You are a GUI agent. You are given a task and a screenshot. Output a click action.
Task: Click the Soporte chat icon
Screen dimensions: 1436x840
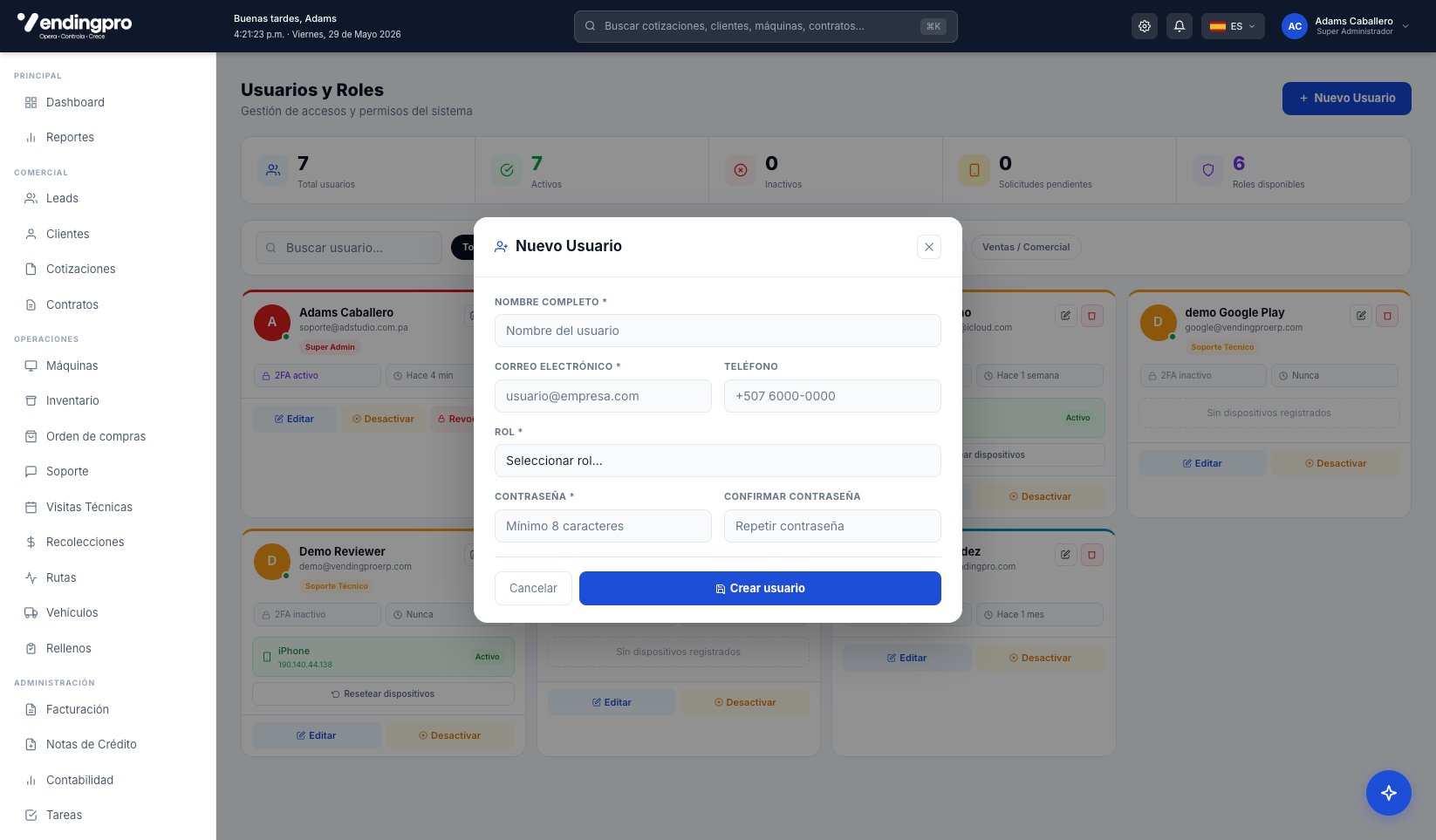31,471
